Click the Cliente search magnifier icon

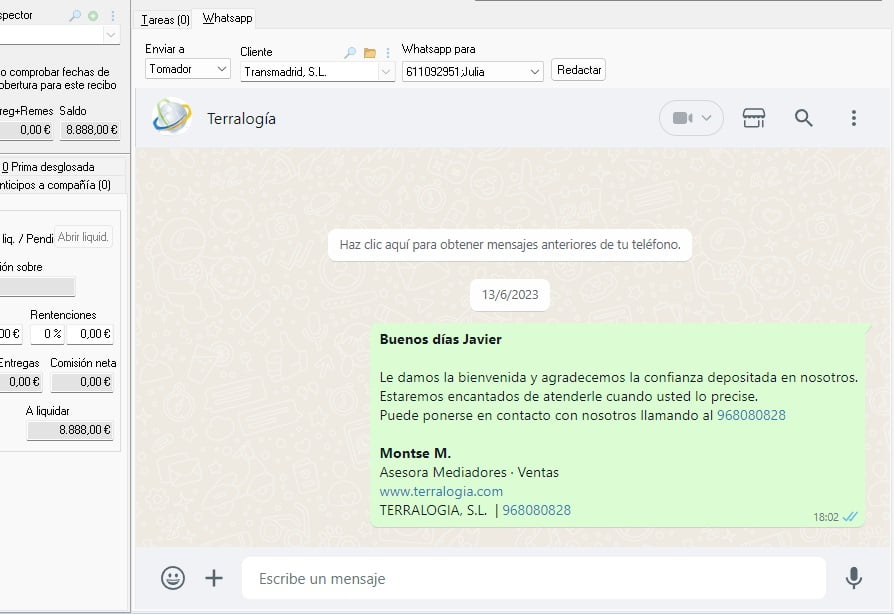pos(350,52)
